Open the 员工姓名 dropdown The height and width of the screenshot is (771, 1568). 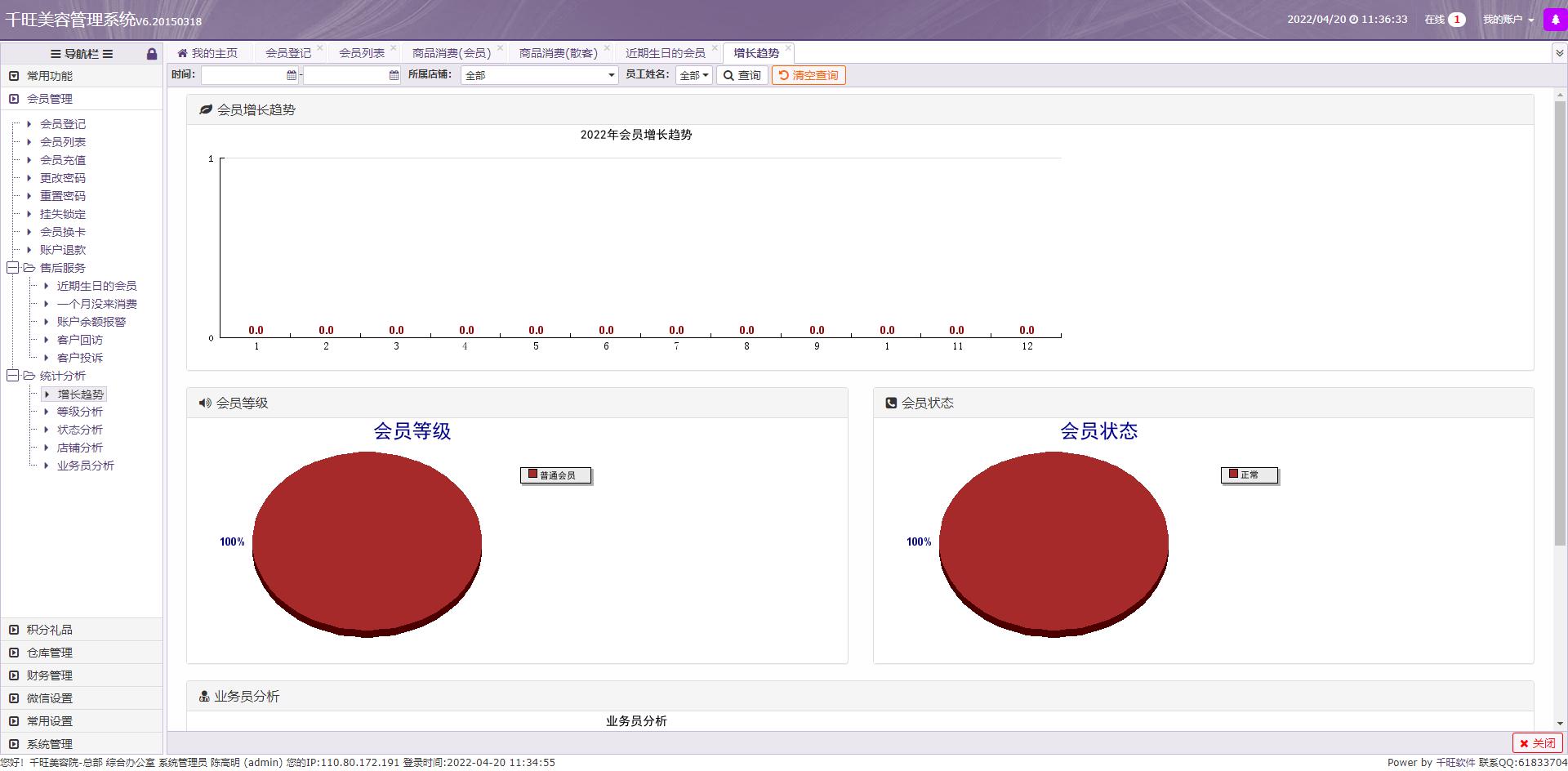694,75
